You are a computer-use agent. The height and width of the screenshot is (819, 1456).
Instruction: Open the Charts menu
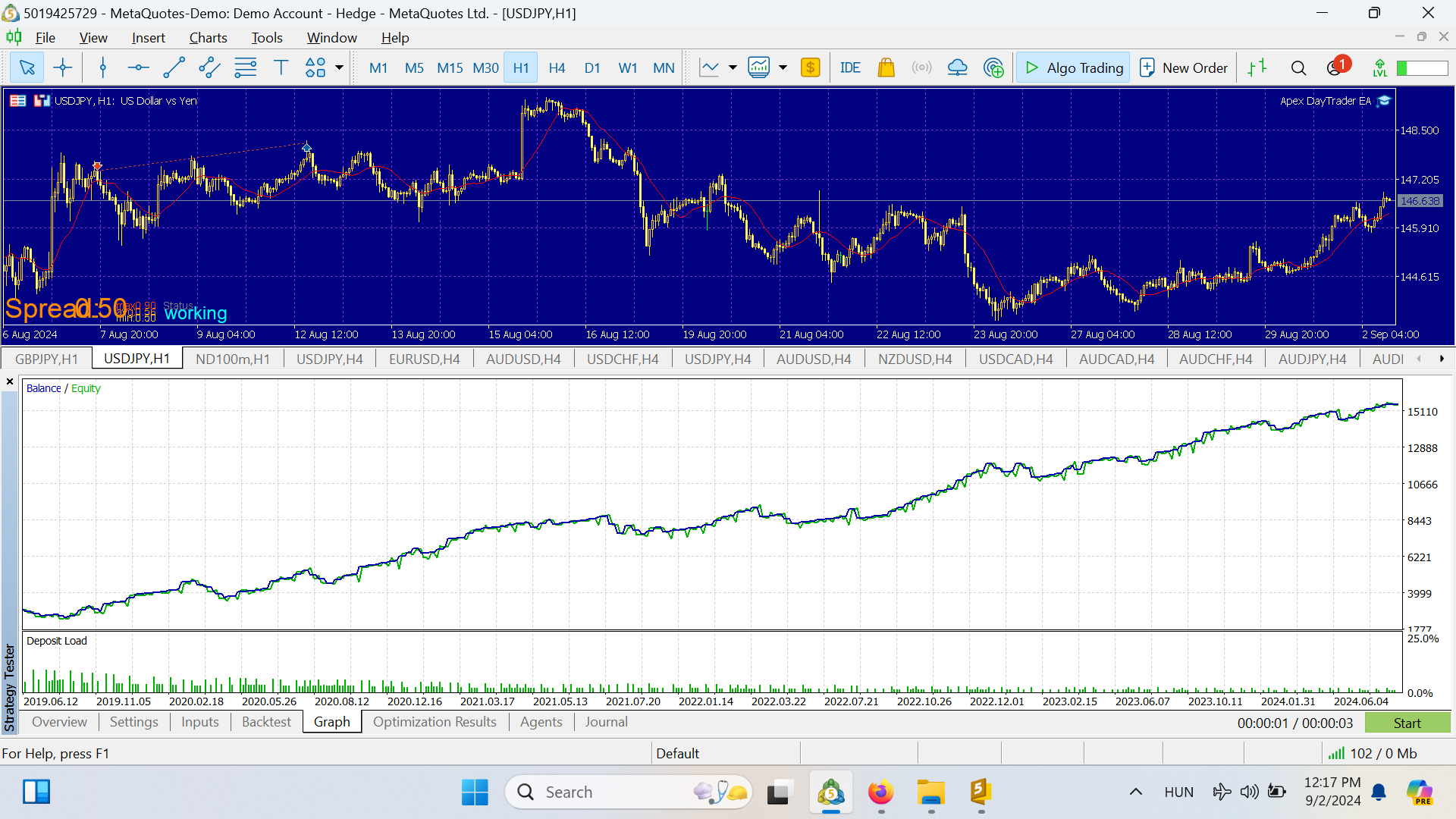[208, 37]
